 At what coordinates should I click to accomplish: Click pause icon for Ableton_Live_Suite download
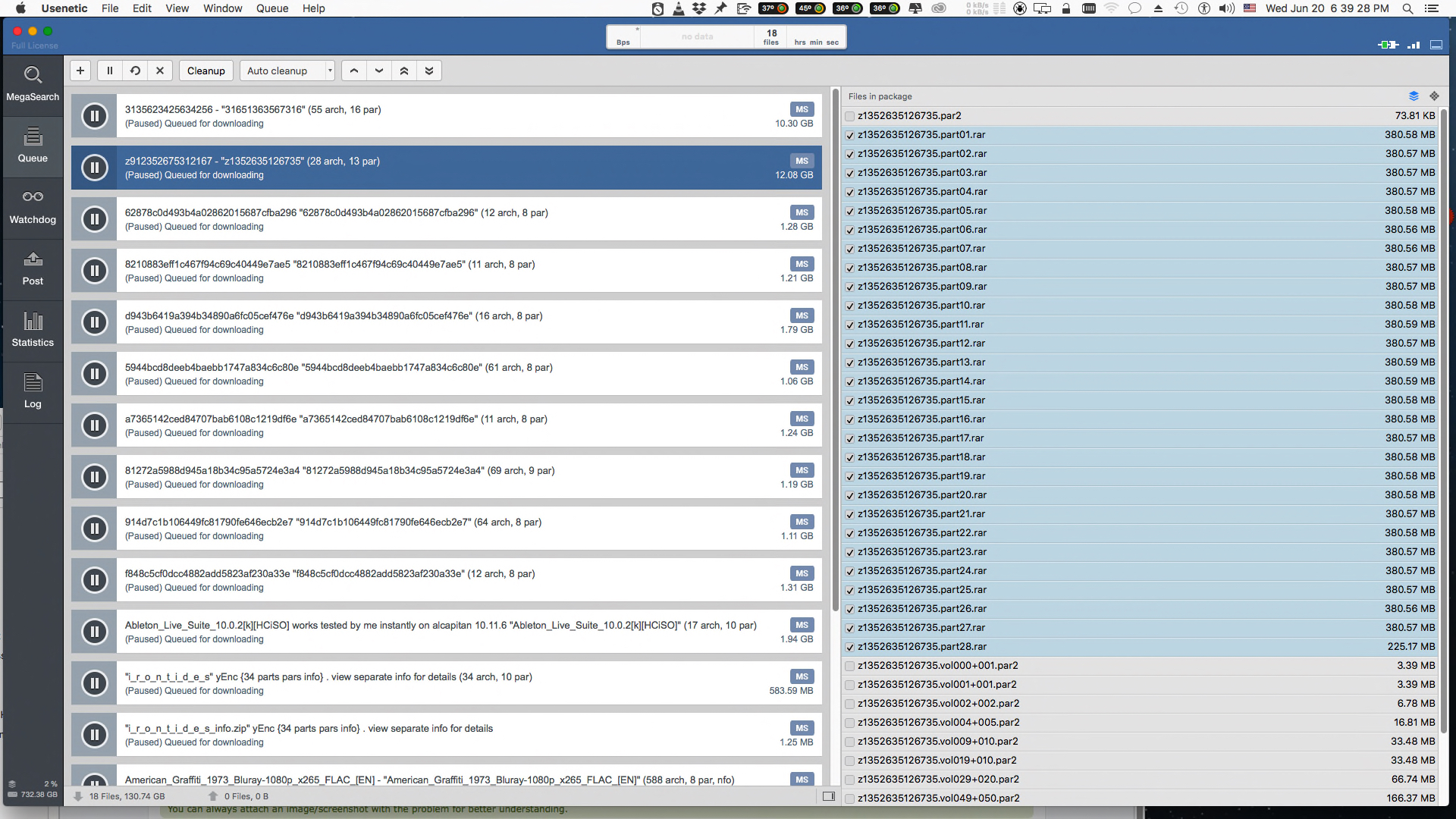(x=95, y=632)
